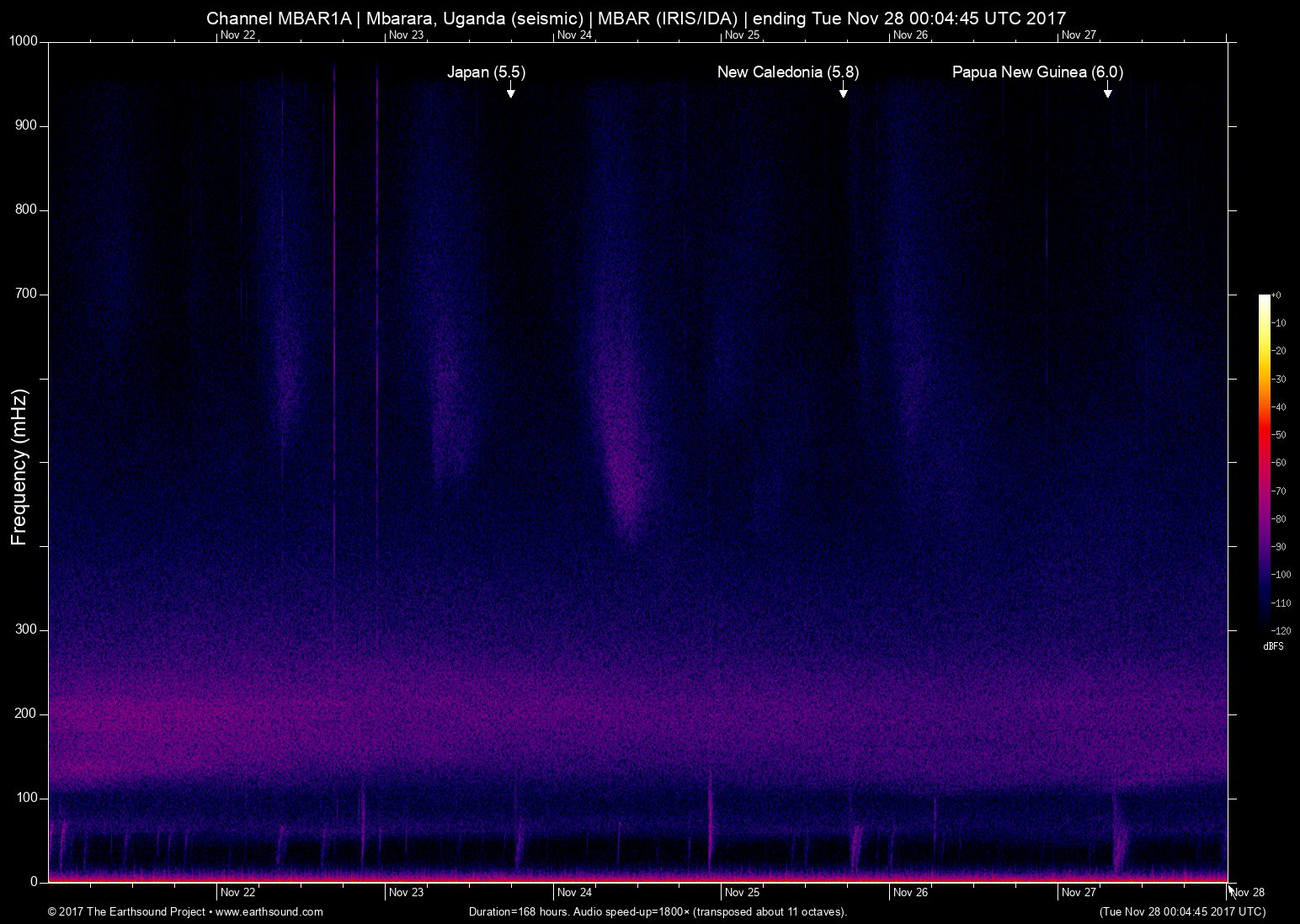The height and width of the screenshot is (924, 1300).
Task: Click the Papua New Guinea (6.0) arrow marker
Action: [x=1106, y=93]
